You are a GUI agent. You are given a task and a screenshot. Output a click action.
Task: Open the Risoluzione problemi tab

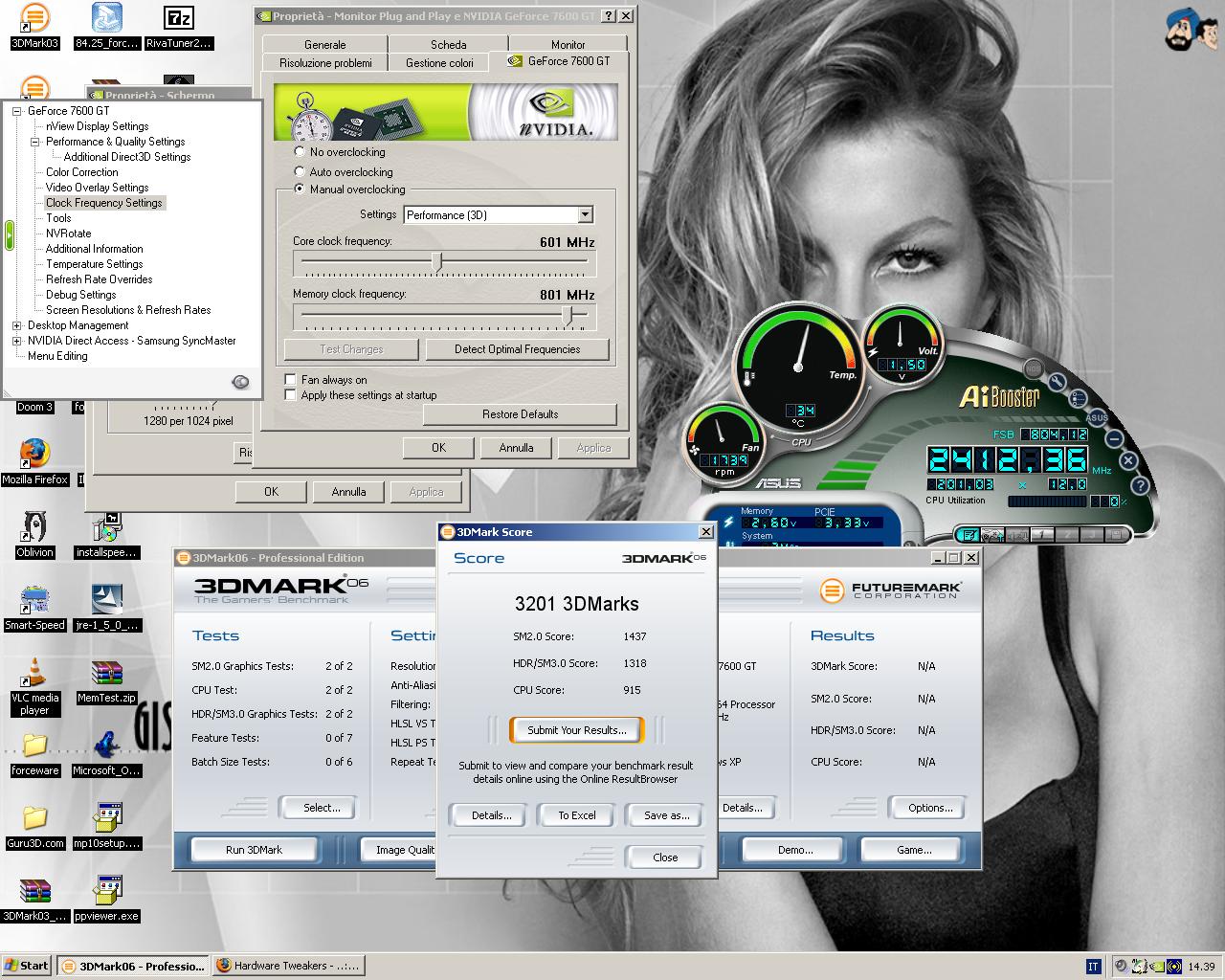click(325, 62)
